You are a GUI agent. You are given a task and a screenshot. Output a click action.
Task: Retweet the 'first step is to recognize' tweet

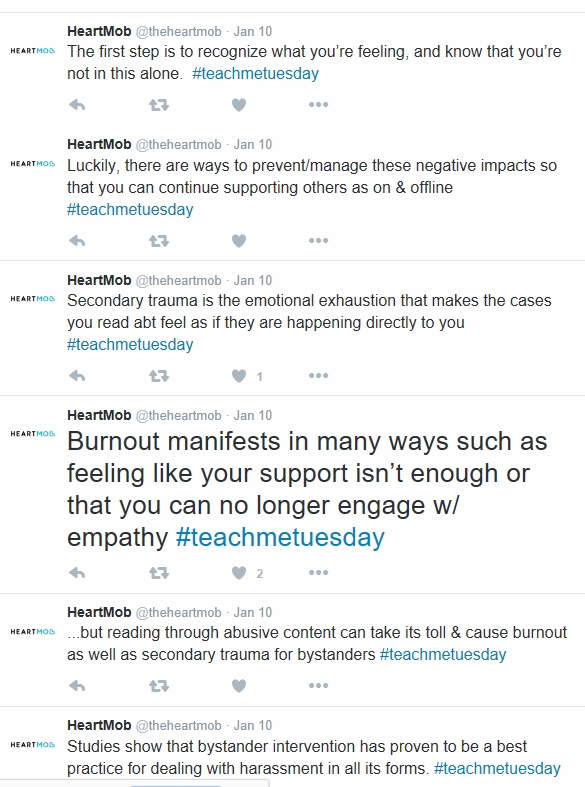pyautogui.click(x=159, y=105)
